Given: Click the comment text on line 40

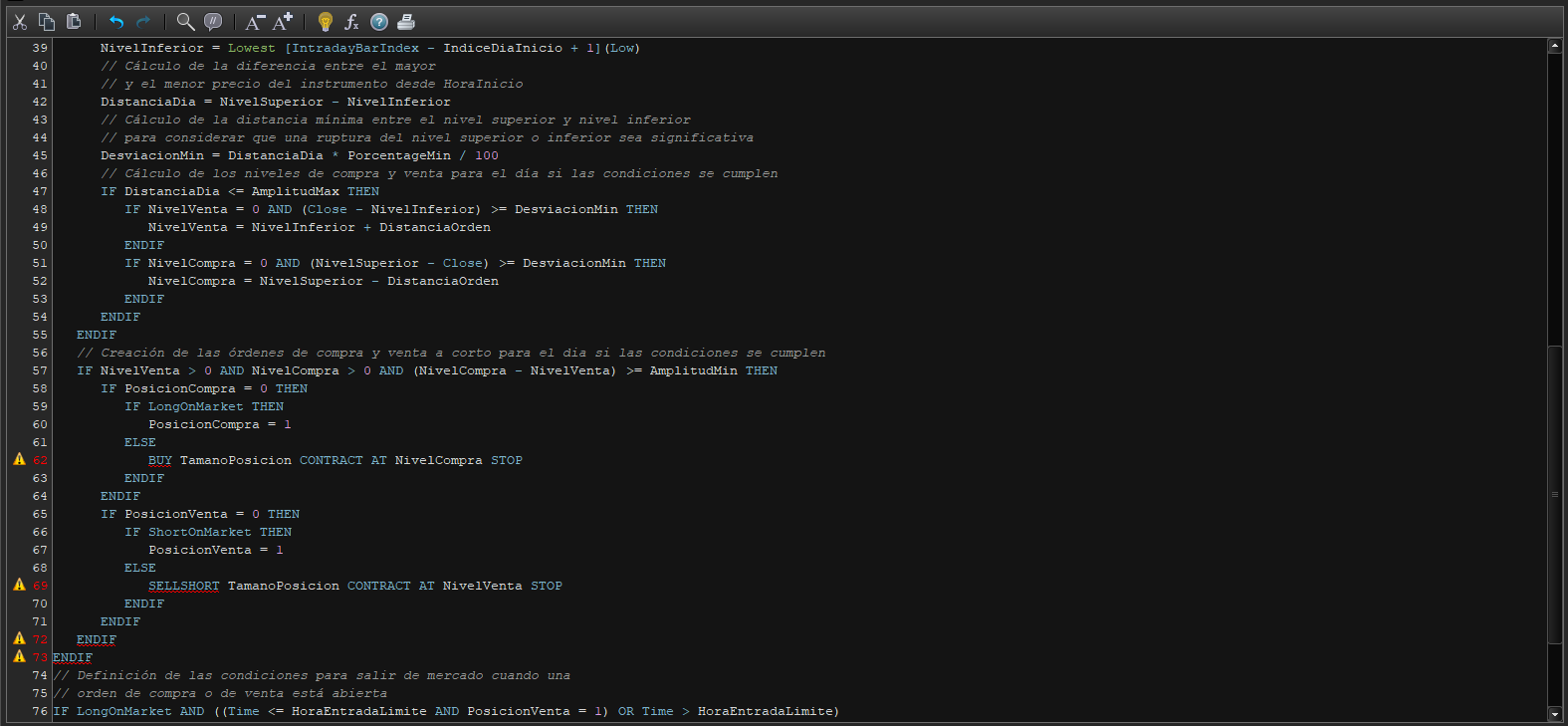Looking at the screenshot, I should 269,66.
